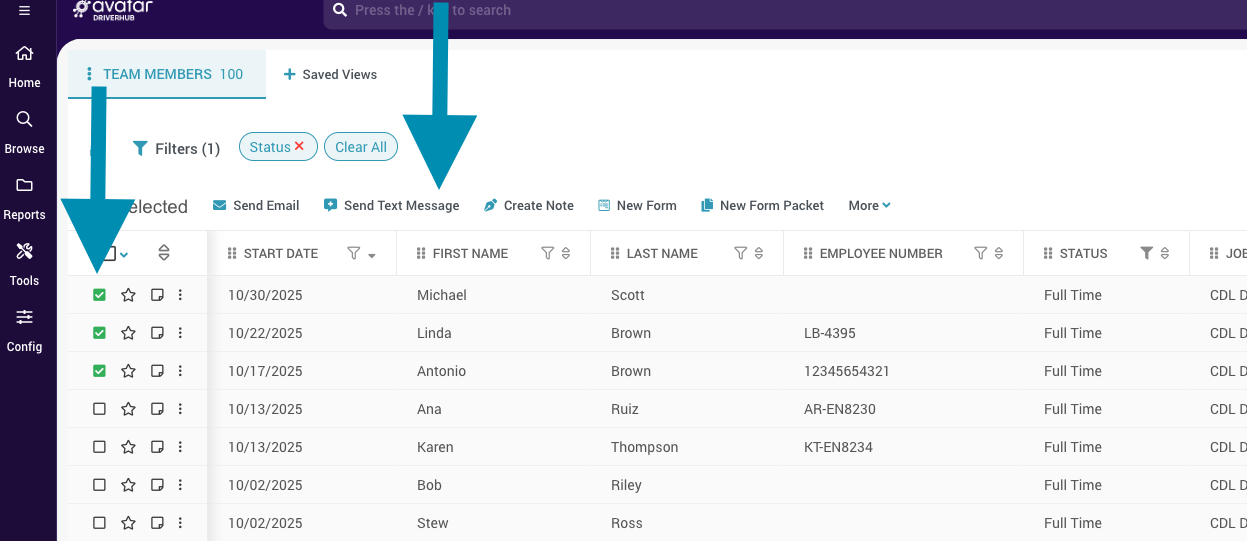Expand the More actions dropdown
This screenshot has width=1247, height=541.
tap(868, 206)
